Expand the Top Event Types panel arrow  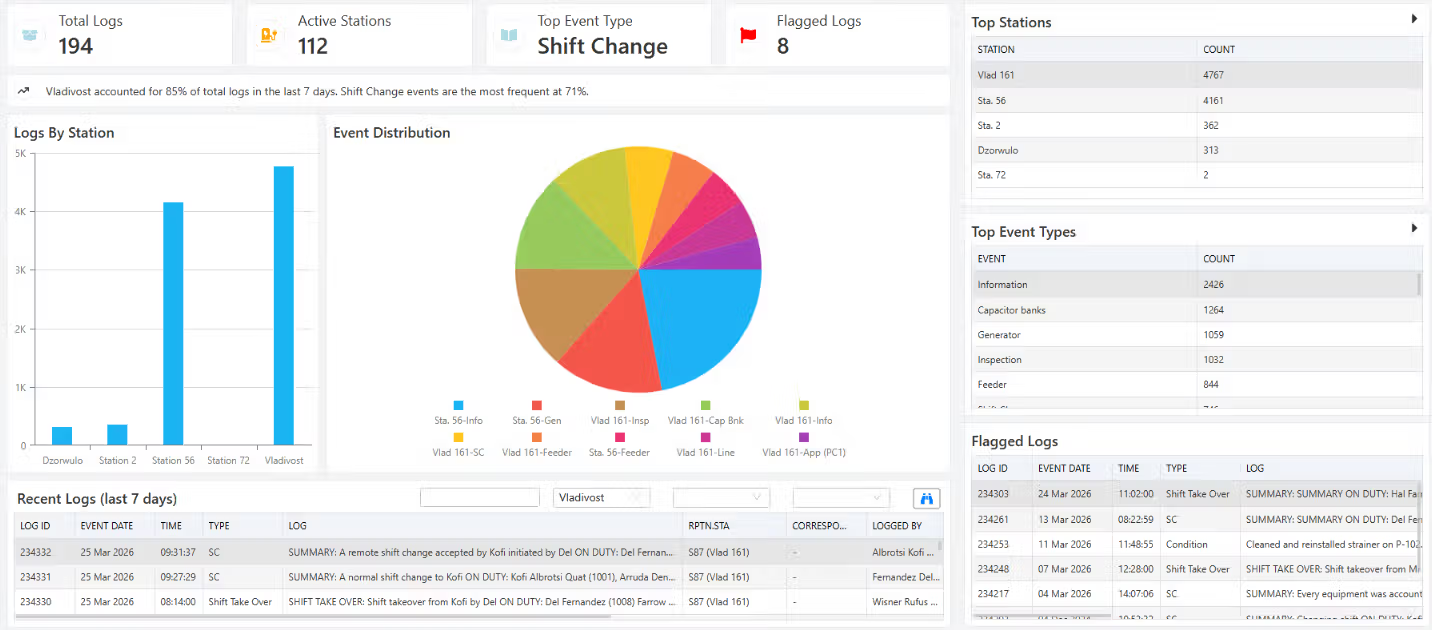(1414, 228)
